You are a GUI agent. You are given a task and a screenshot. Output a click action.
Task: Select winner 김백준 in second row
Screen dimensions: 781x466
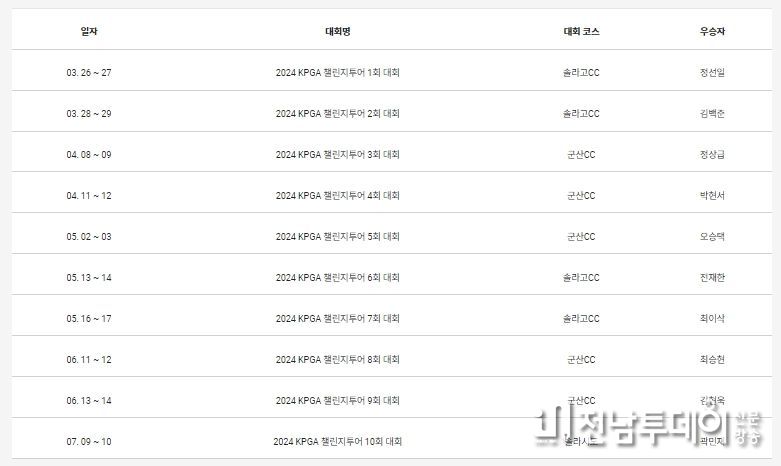point(712,114)
